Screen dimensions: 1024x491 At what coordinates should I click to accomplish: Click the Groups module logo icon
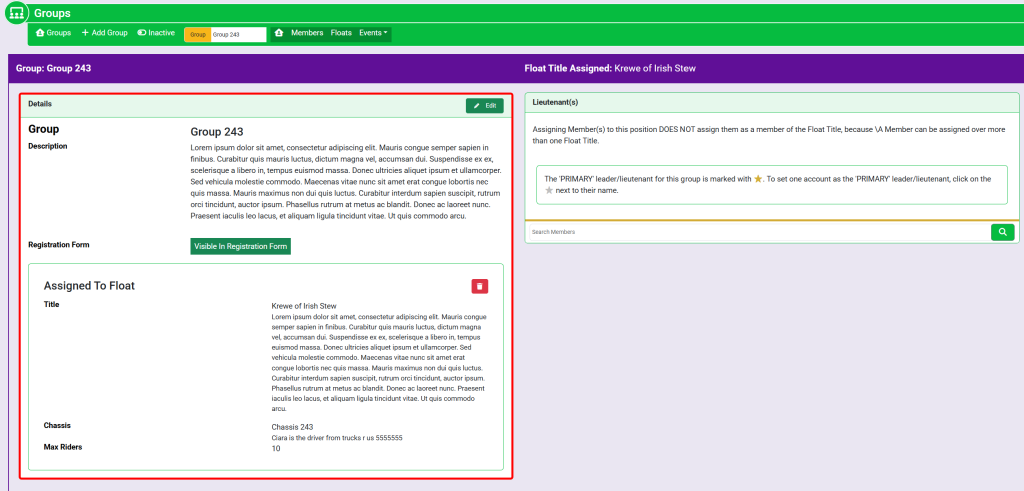click(16, 13)
